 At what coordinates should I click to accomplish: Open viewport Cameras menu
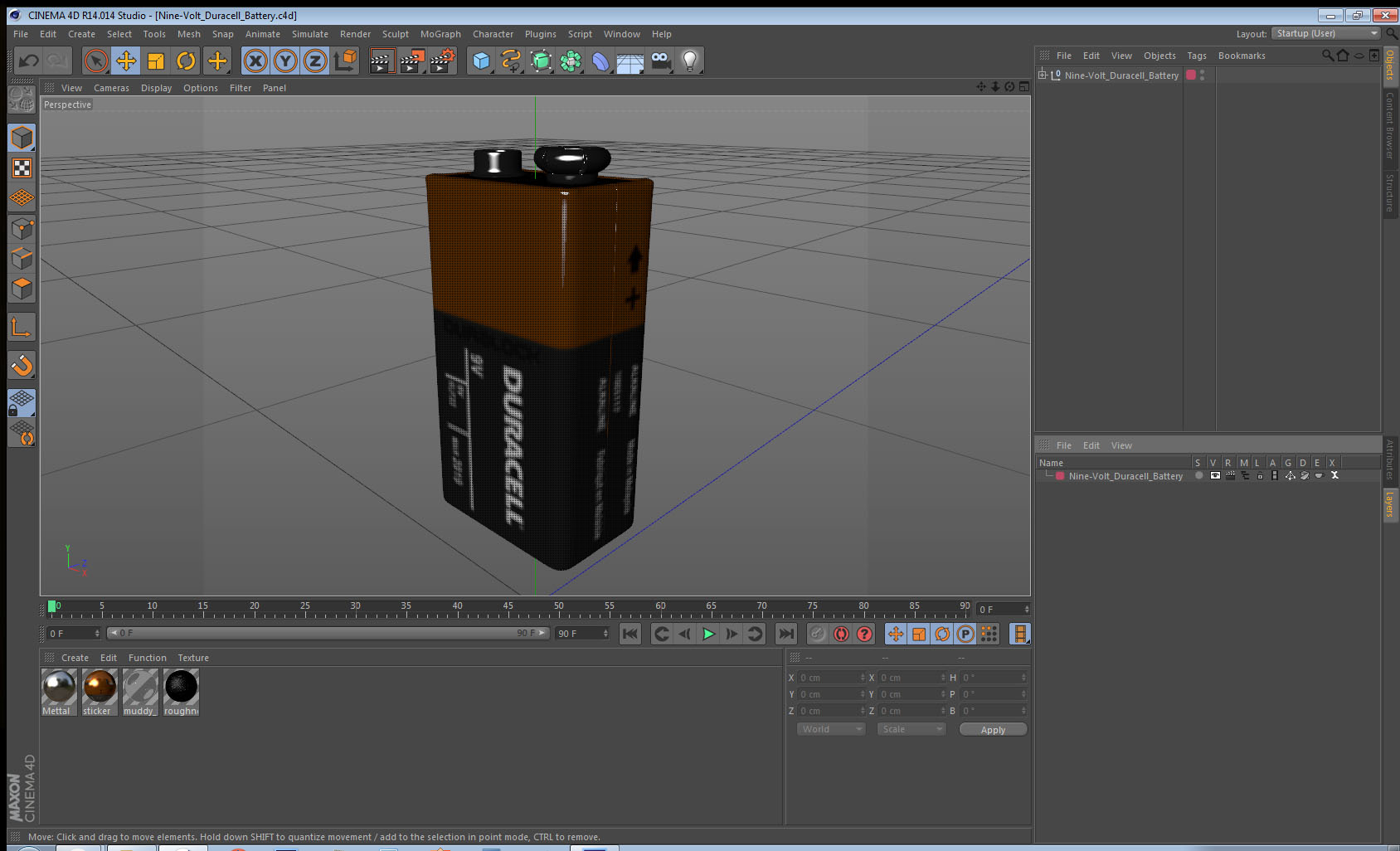[x=111, y=88]
